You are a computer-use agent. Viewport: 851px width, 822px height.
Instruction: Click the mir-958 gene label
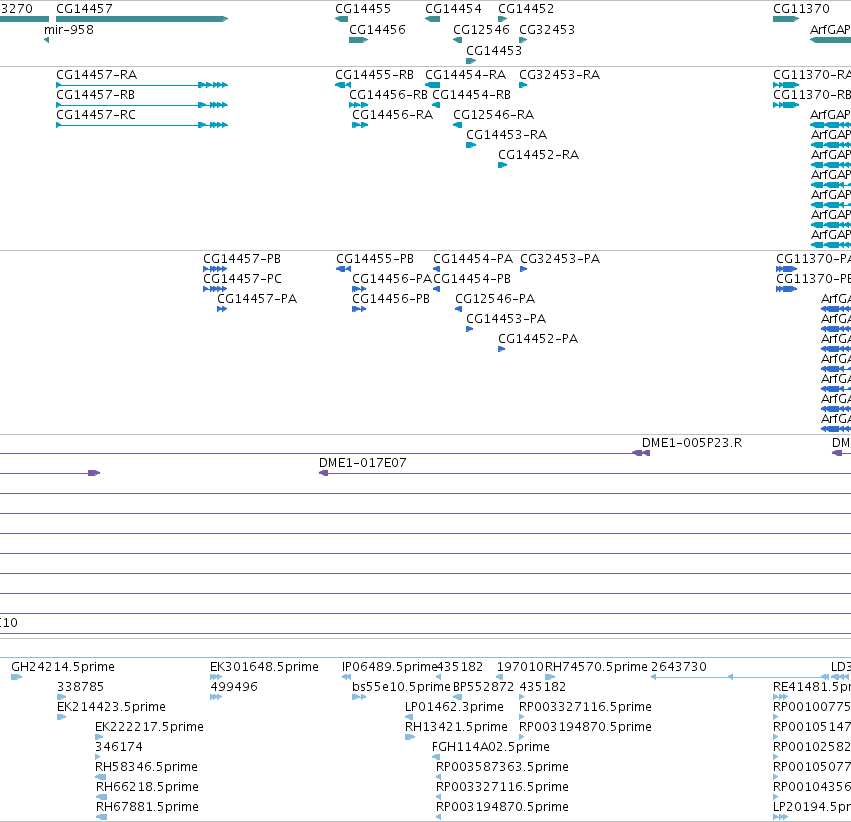coord(69,29)
